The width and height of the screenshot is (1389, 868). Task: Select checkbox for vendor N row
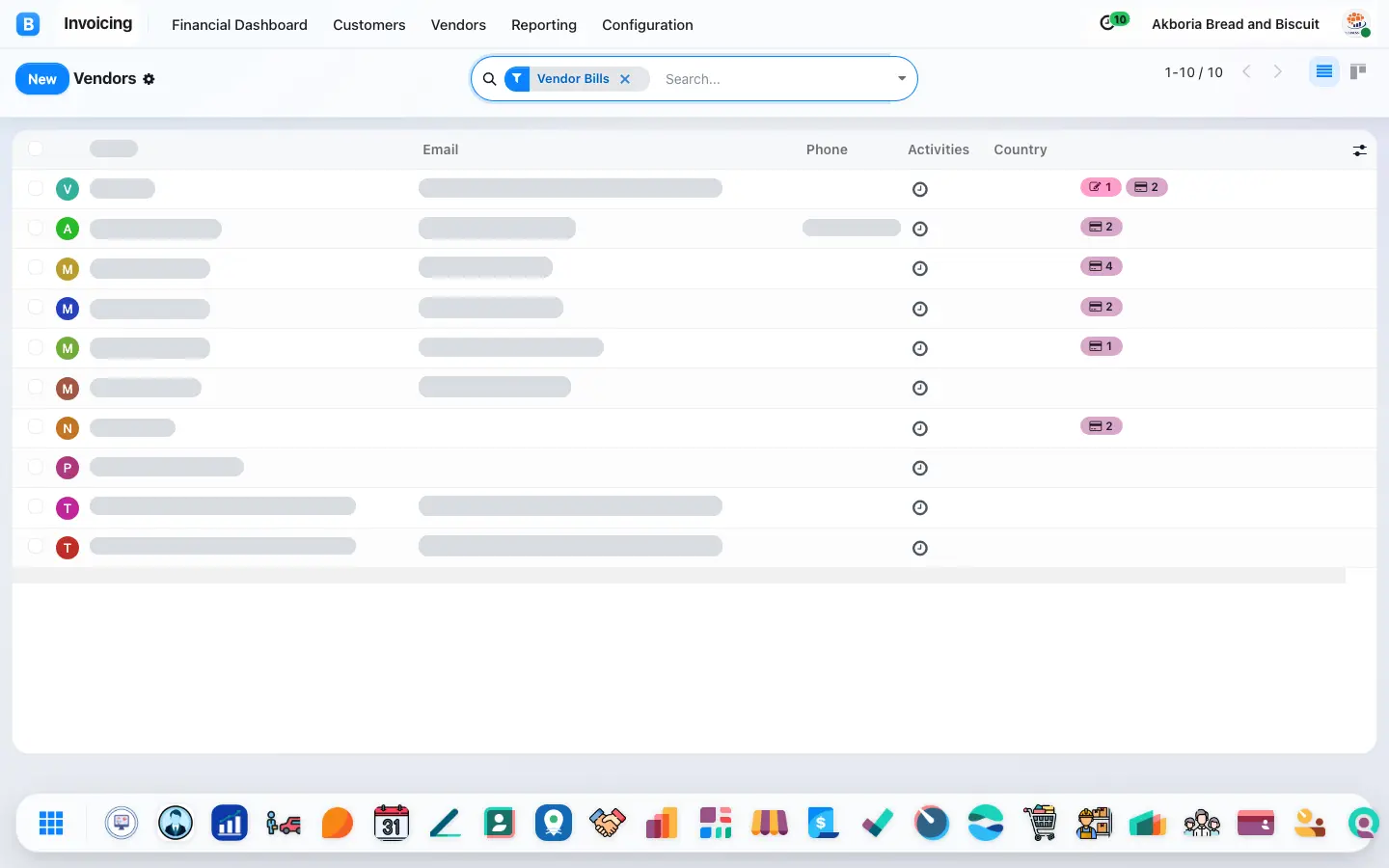click(x=36, y=427)
